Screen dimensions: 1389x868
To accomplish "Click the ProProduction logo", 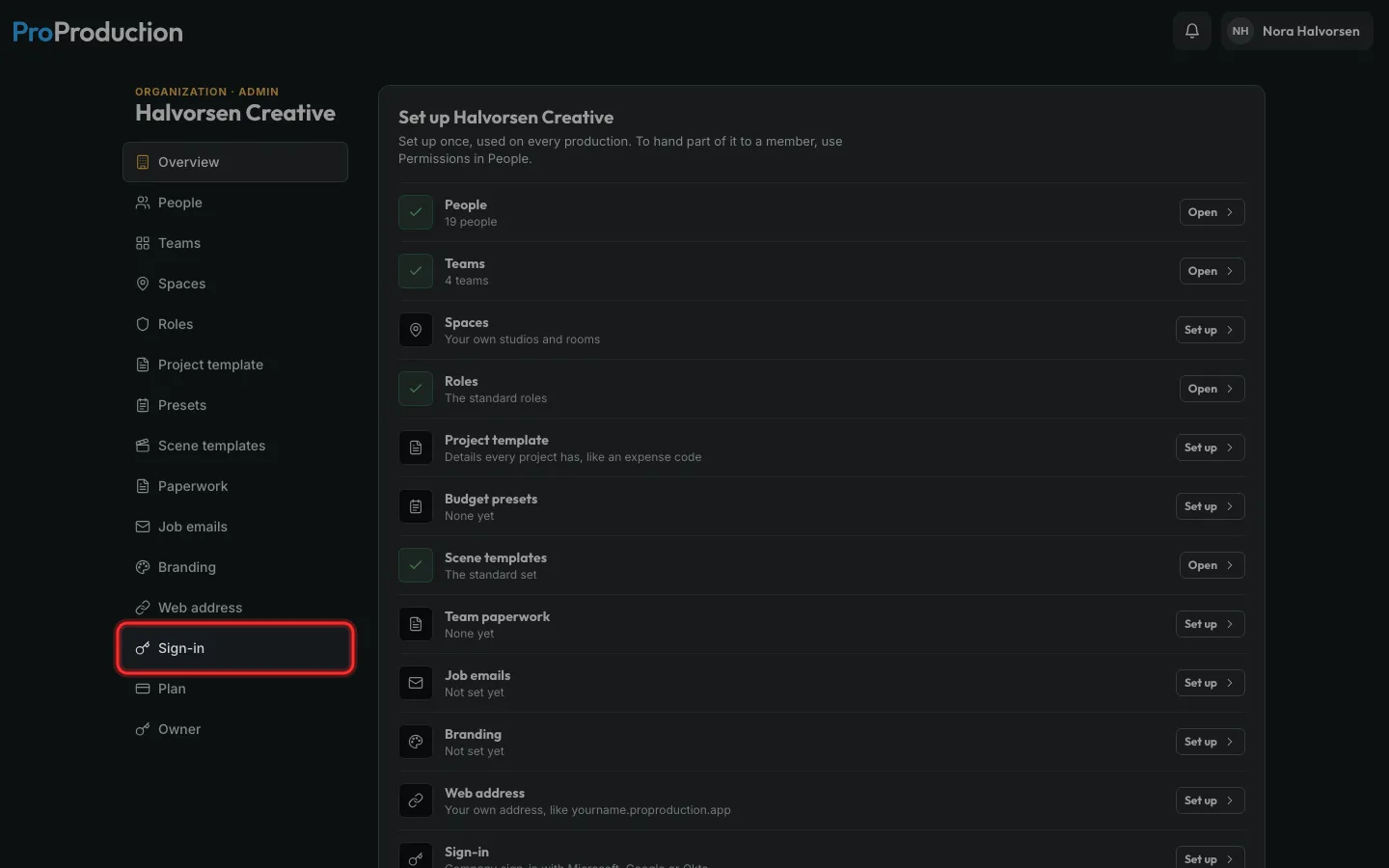I will pos(97,32).
